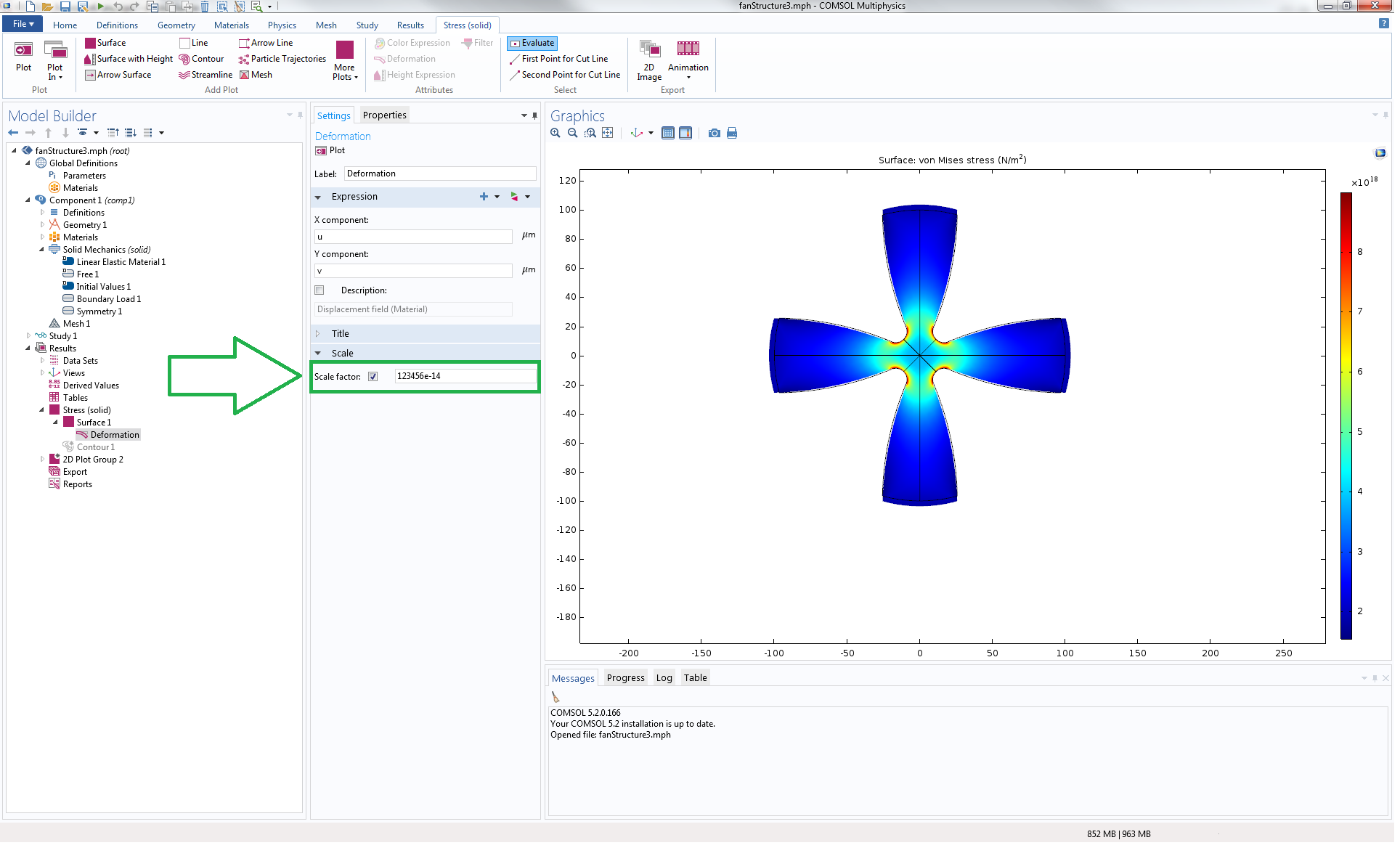Click the 2D Image export icon
Image resolution: width=1400 pixels, height=848 pixels.
coord(649,49)
